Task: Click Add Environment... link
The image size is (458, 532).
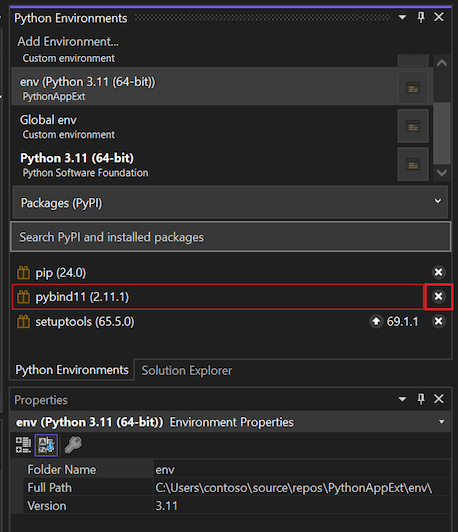Action: (x=68, y=41)
